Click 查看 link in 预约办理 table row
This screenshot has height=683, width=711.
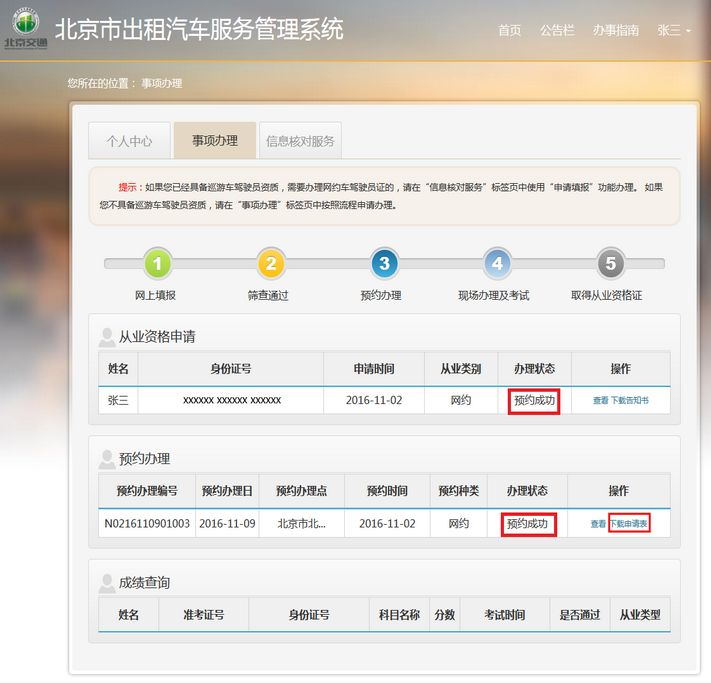pyautogui.click(x=598, y=524)
